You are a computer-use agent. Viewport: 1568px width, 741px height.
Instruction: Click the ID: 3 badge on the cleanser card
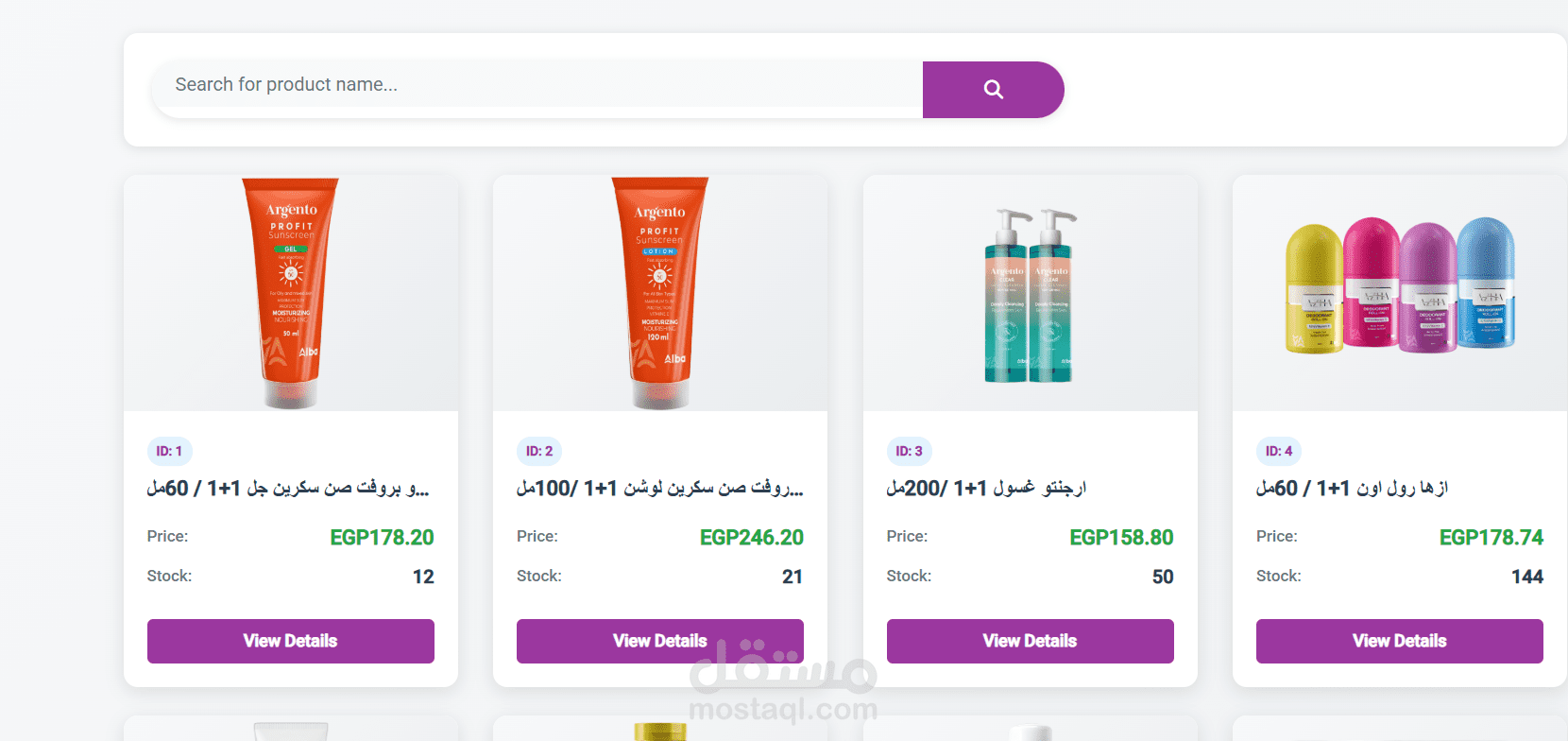point(910,451)
